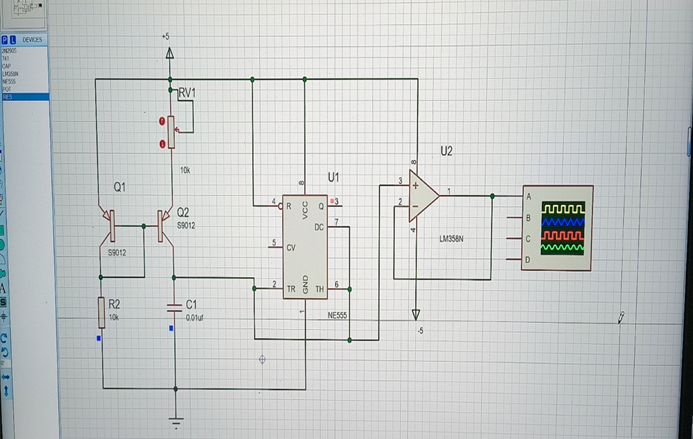The image size is (693, 439).
Task: Click the lower red RV1 adjustment button
Action: 162,144
